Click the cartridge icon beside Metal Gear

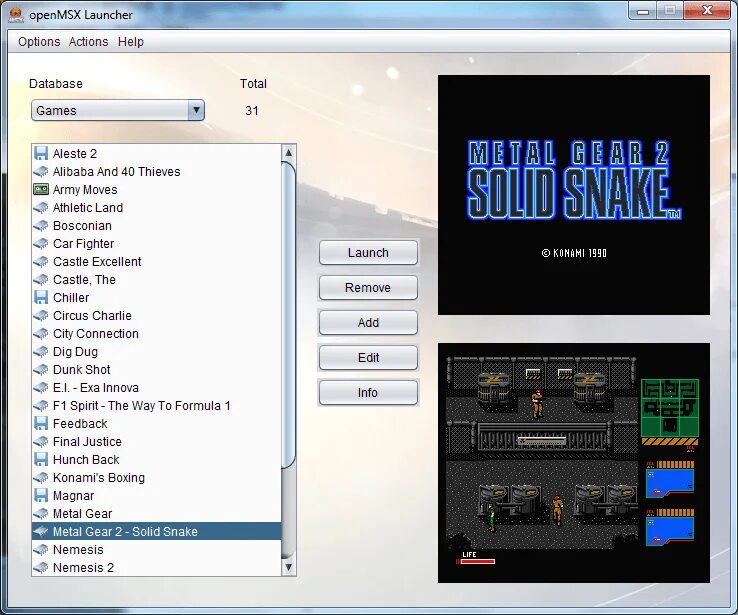click(41, 513)
